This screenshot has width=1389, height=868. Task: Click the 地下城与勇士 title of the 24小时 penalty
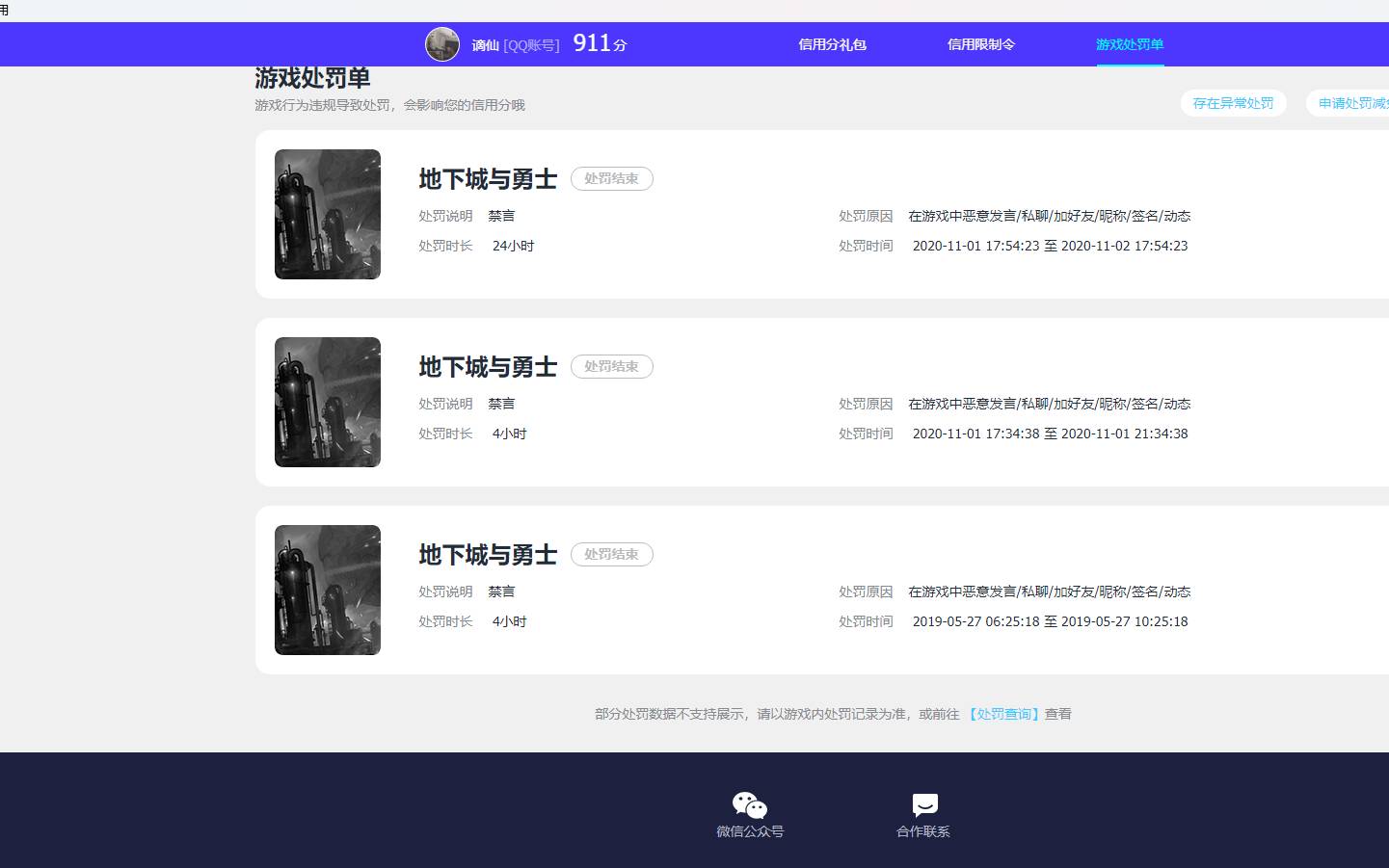[x=488, y=179]
